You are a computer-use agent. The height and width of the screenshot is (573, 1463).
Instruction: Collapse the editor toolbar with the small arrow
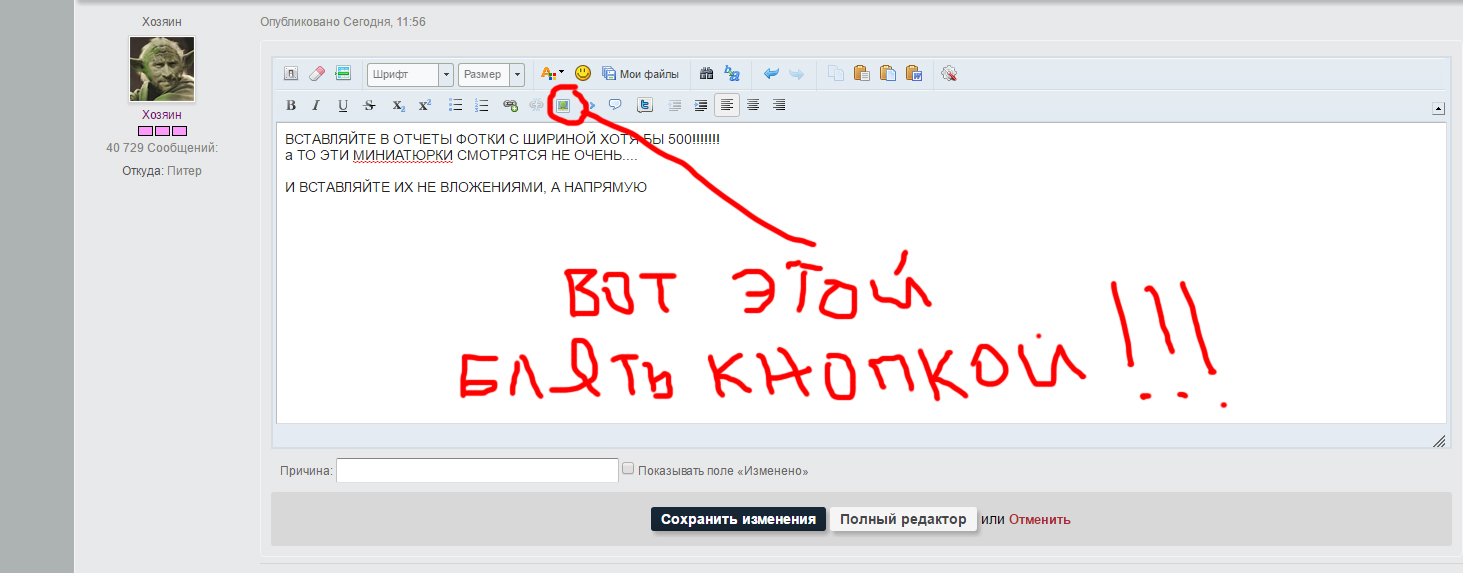tap(1438, 108)
